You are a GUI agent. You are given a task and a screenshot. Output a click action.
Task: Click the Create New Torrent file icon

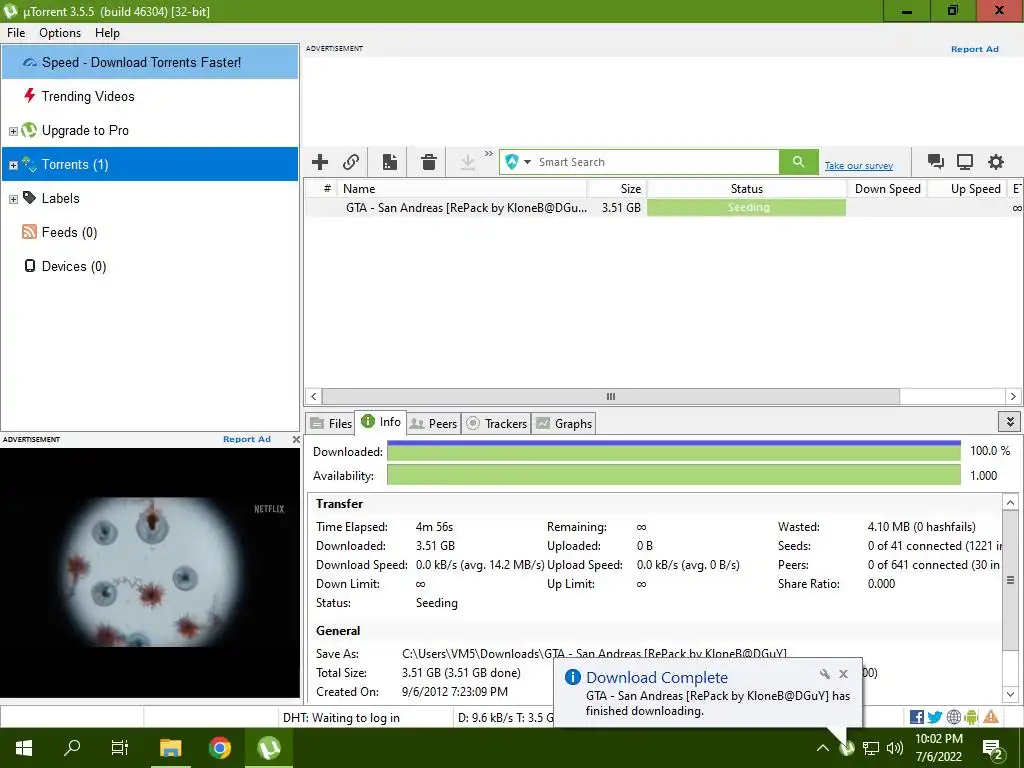pos(390,162)
